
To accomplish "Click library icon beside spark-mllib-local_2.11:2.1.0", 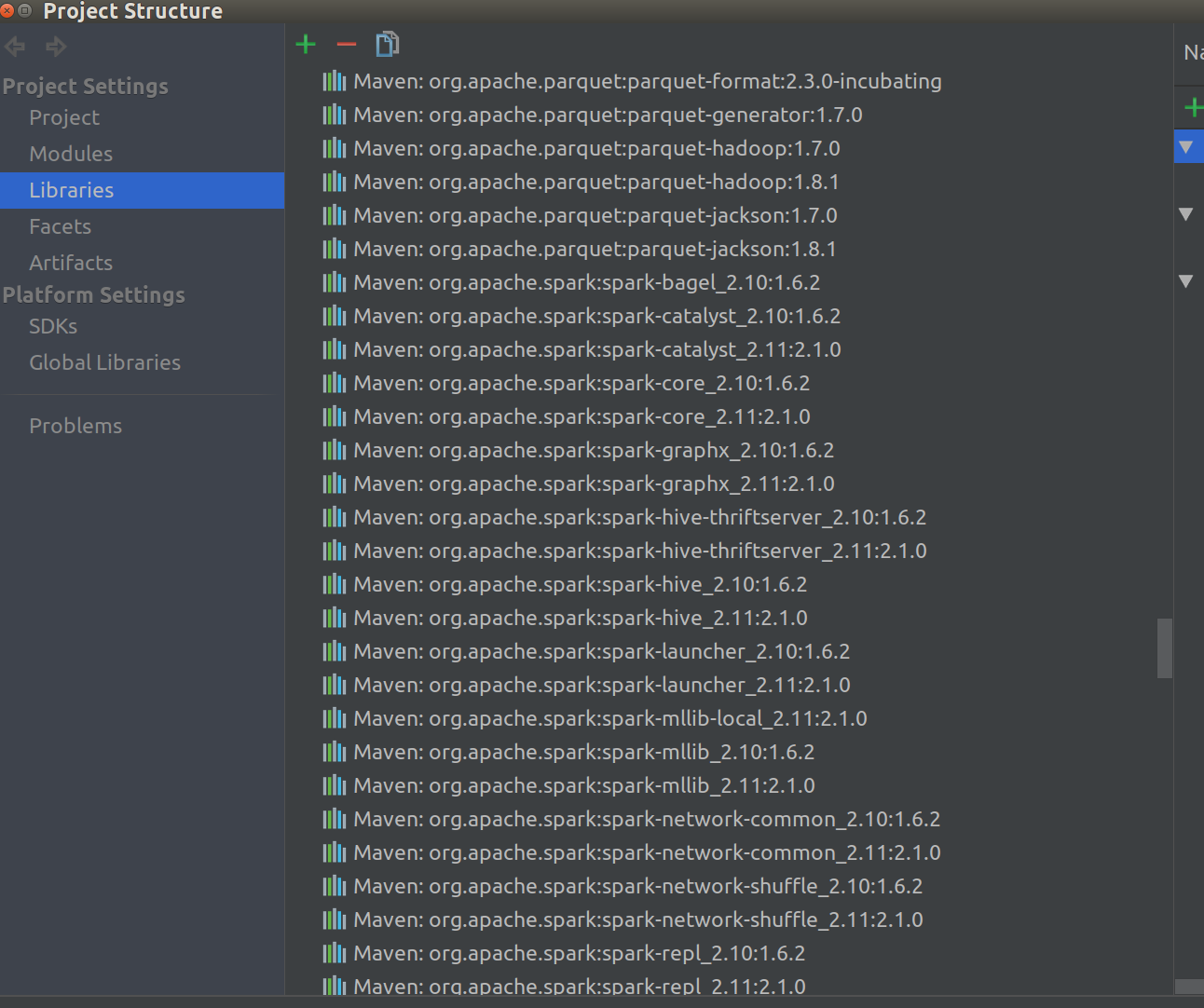I will point(335,718).
